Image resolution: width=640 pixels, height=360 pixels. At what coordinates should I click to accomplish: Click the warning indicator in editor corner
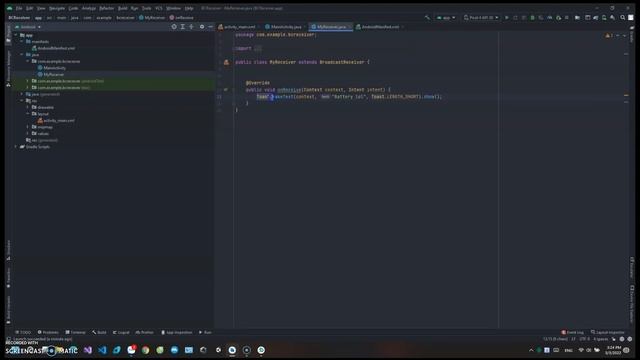[609, 36]
